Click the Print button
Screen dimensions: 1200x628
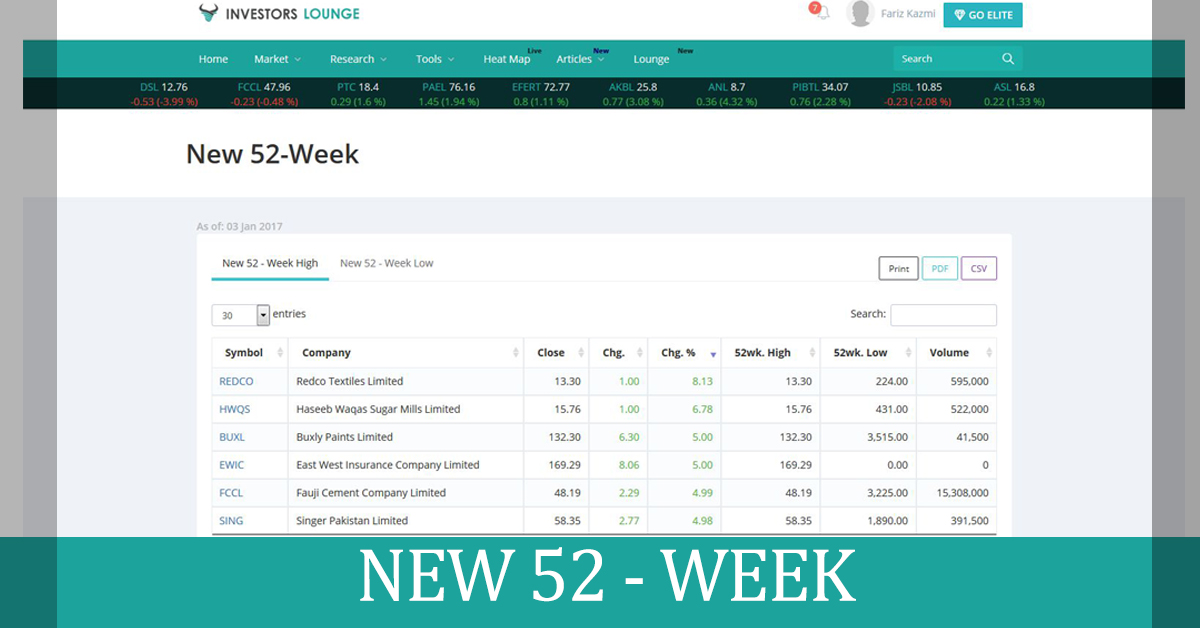point(899,268)
